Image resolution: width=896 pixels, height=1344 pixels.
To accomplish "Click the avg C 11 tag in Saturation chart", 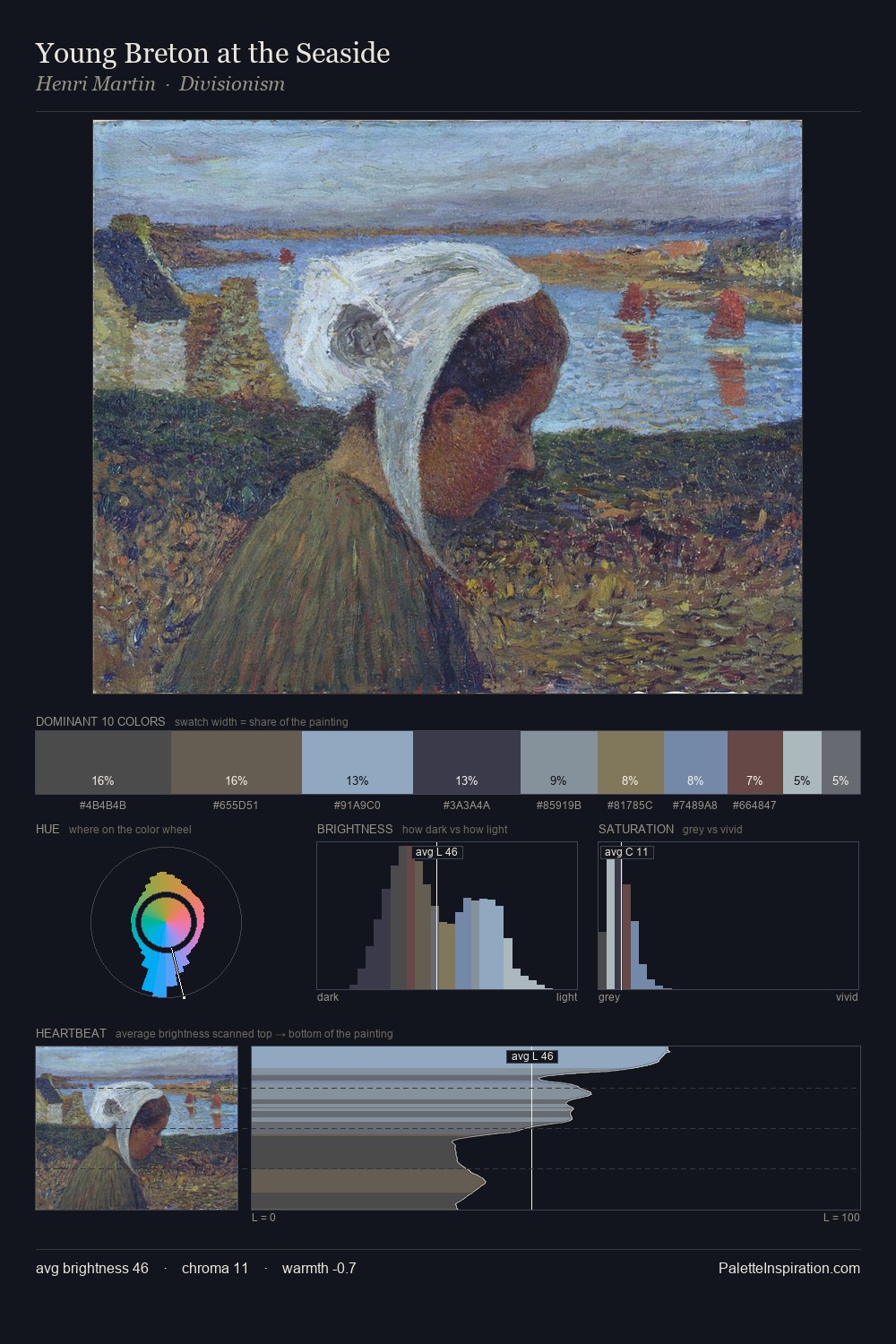I will point(626,852).
